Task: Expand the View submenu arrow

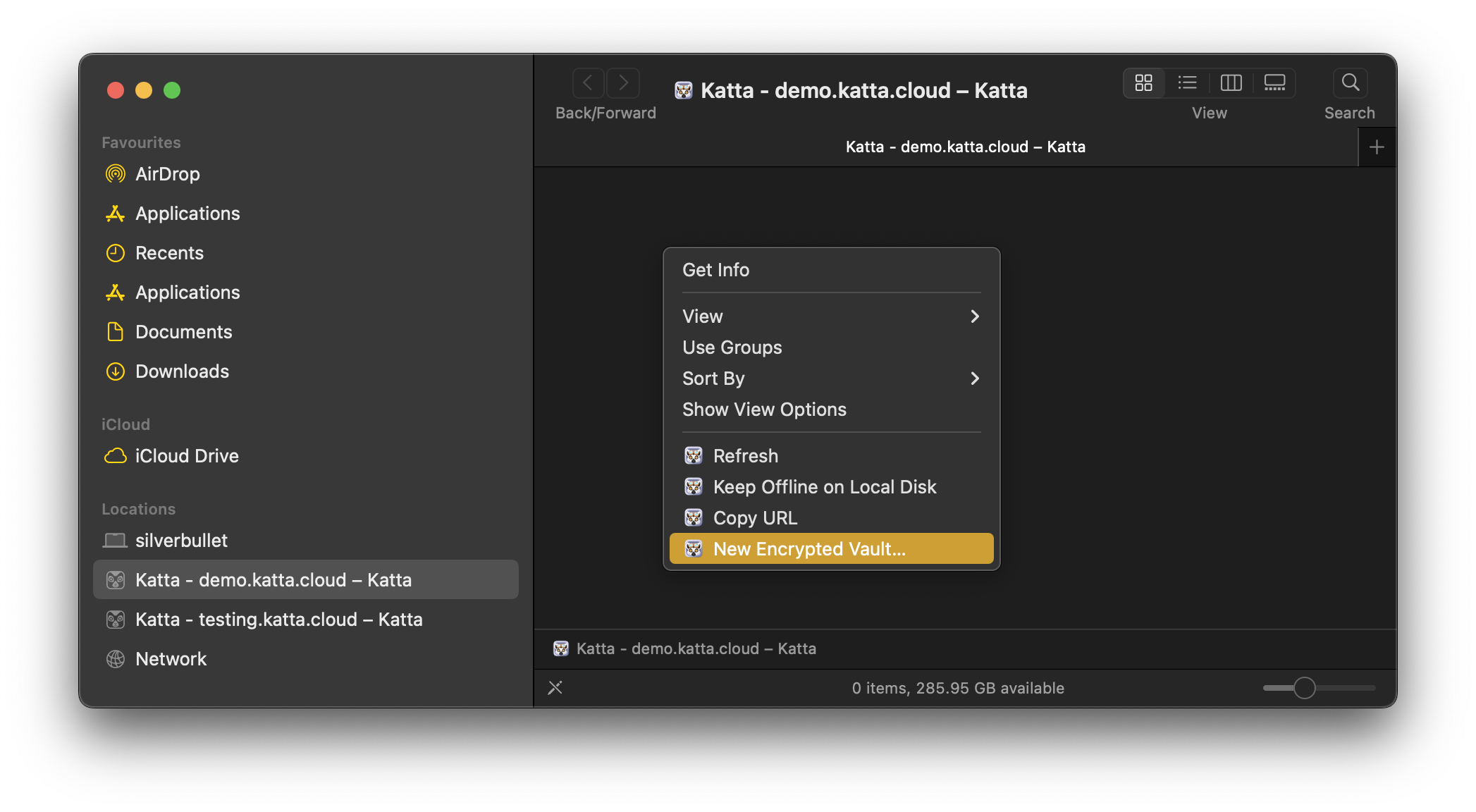Action: point(975,316)
